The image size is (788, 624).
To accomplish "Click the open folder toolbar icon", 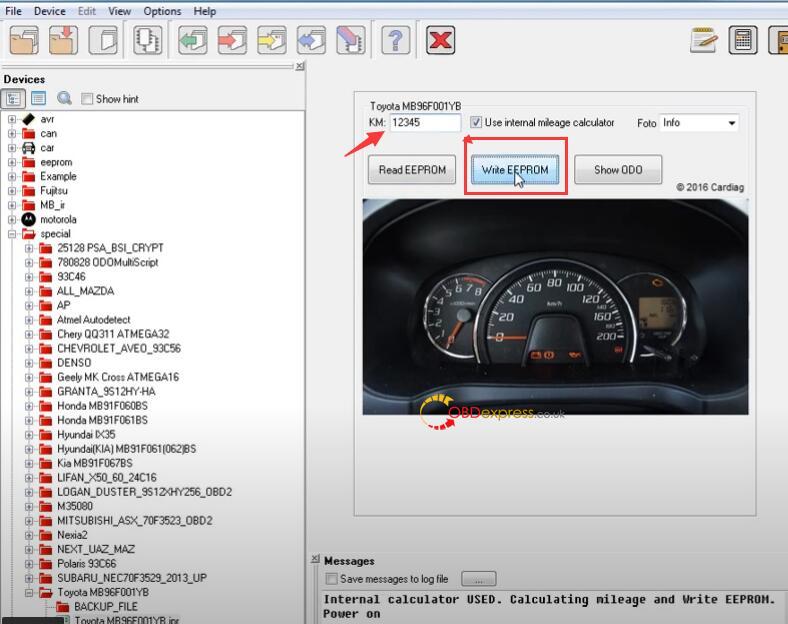I will coord(24,40).
